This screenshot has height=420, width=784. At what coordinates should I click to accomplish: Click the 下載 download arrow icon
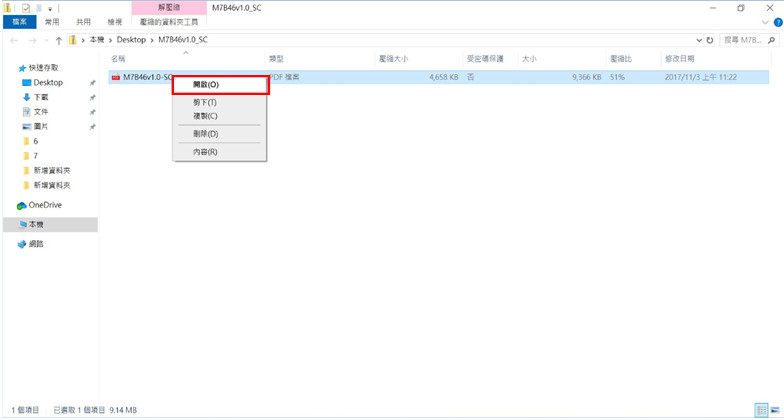(x=27, y=97)
